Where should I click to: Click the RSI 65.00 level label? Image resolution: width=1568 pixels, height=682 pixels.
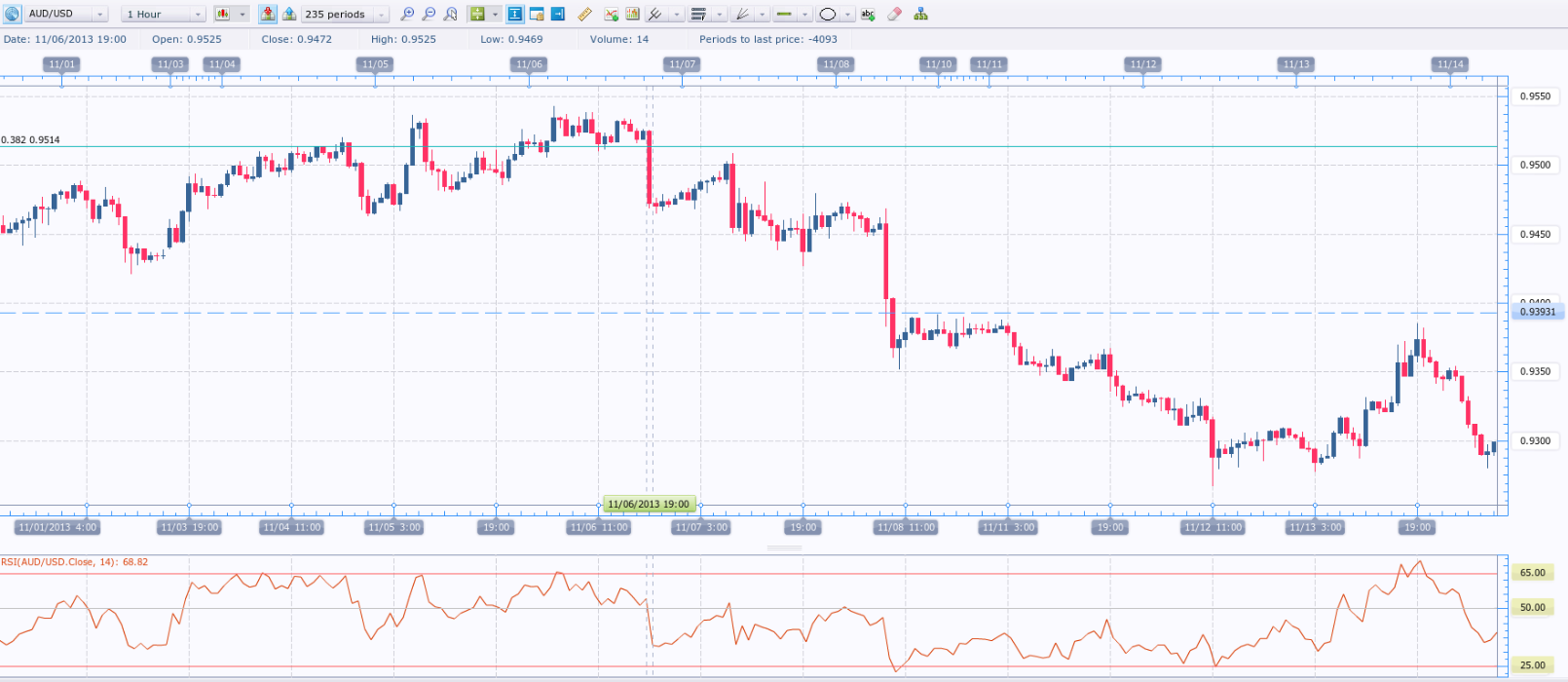(1532, 573)
